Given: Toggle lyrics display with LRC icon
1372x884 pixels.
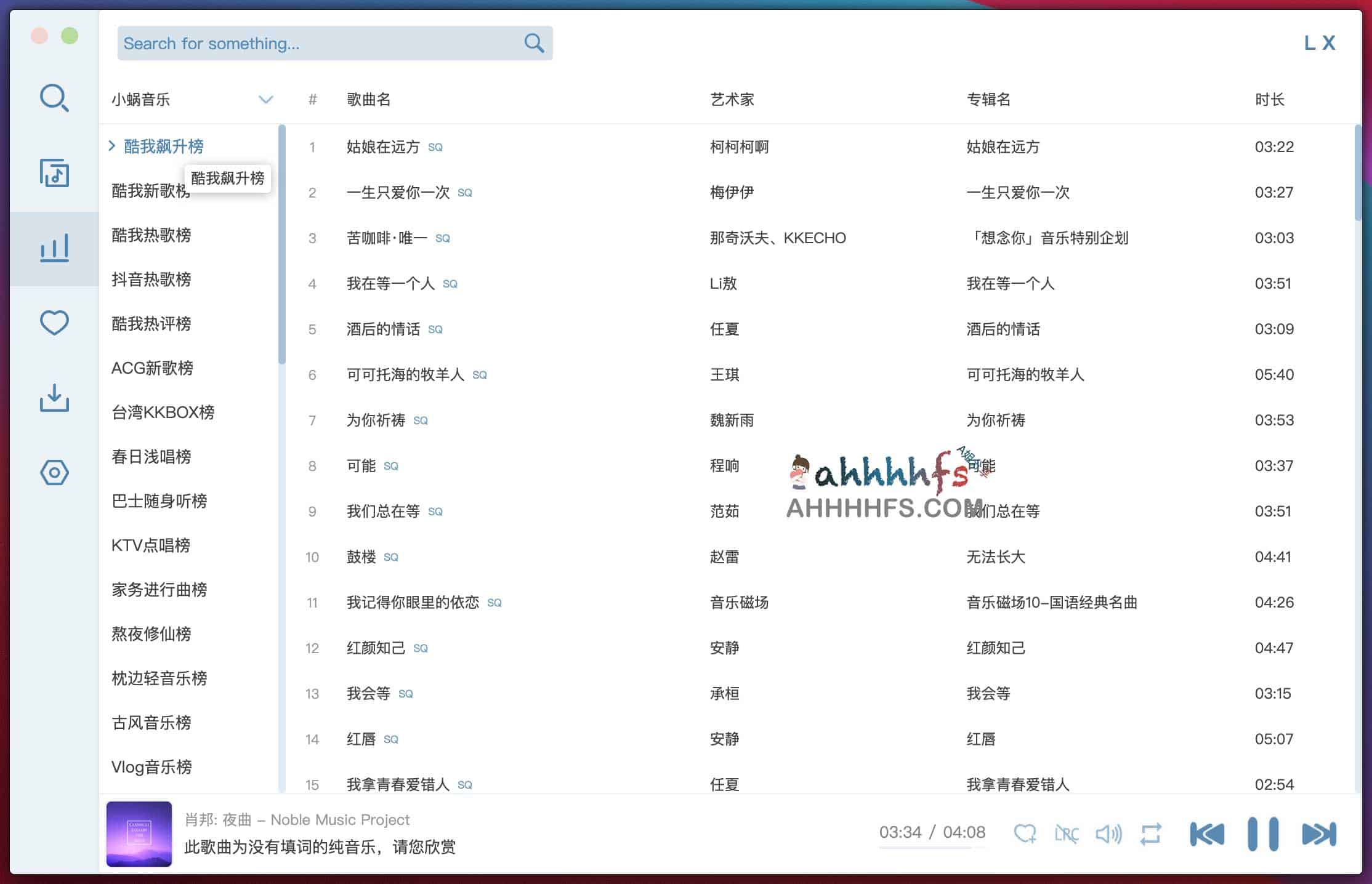Looking at the screenshot, I should click(1067, 834).
